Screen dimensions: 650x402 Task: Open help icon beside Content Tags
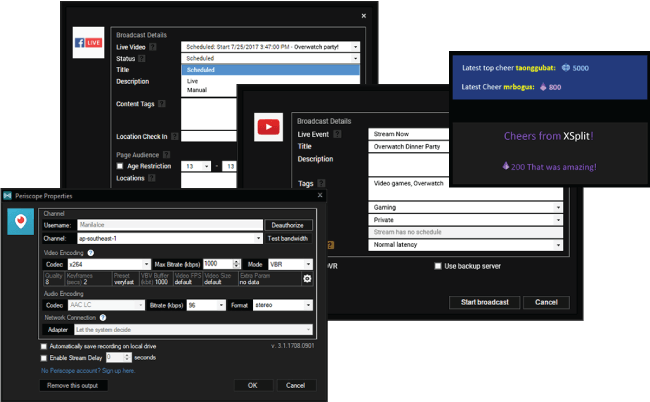(x=162, y=104)
